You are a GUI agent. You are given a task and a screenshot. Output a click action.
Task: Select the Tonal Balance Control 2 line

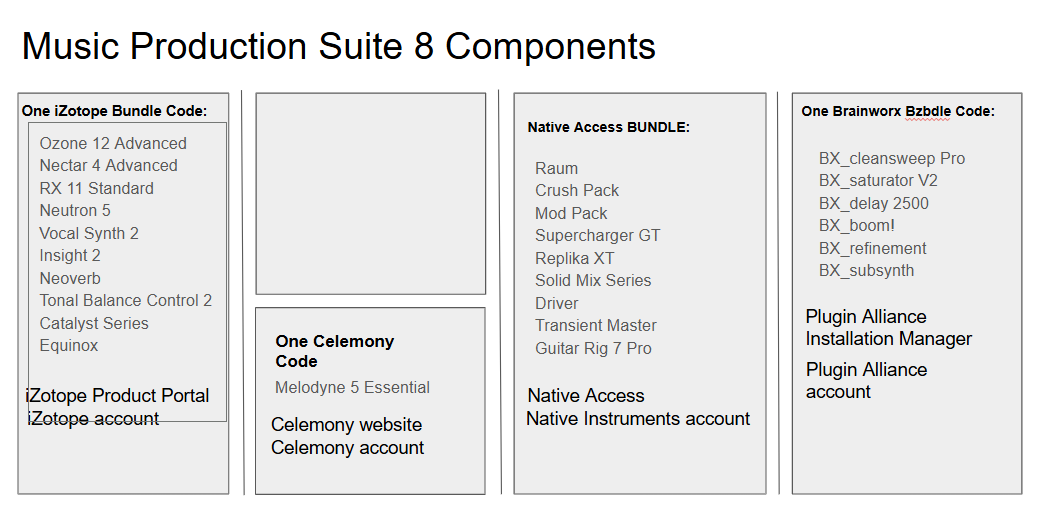126,300
